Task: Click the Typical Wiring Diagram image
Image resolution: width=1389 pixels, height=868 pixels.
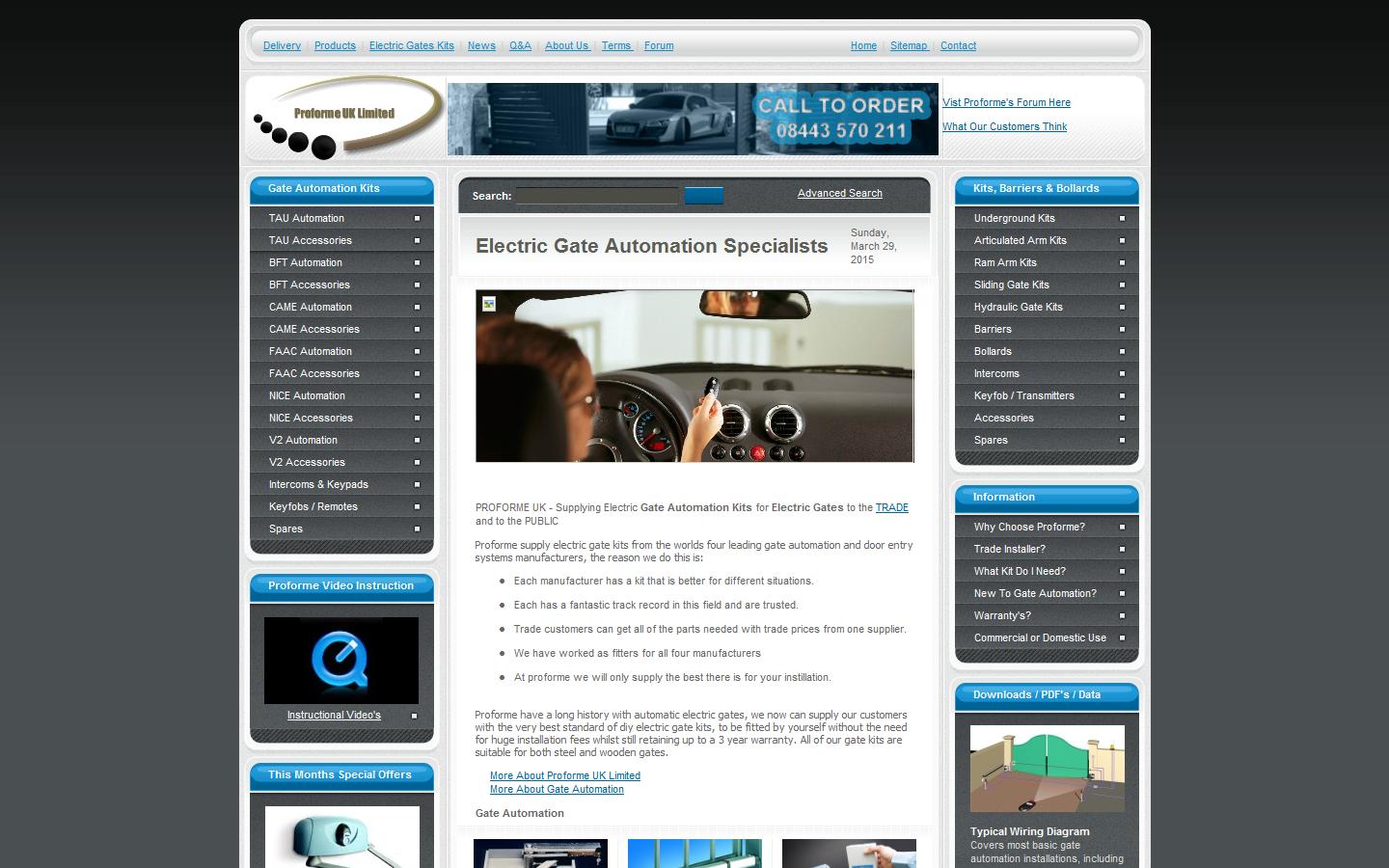Action: coord(1047,769)
